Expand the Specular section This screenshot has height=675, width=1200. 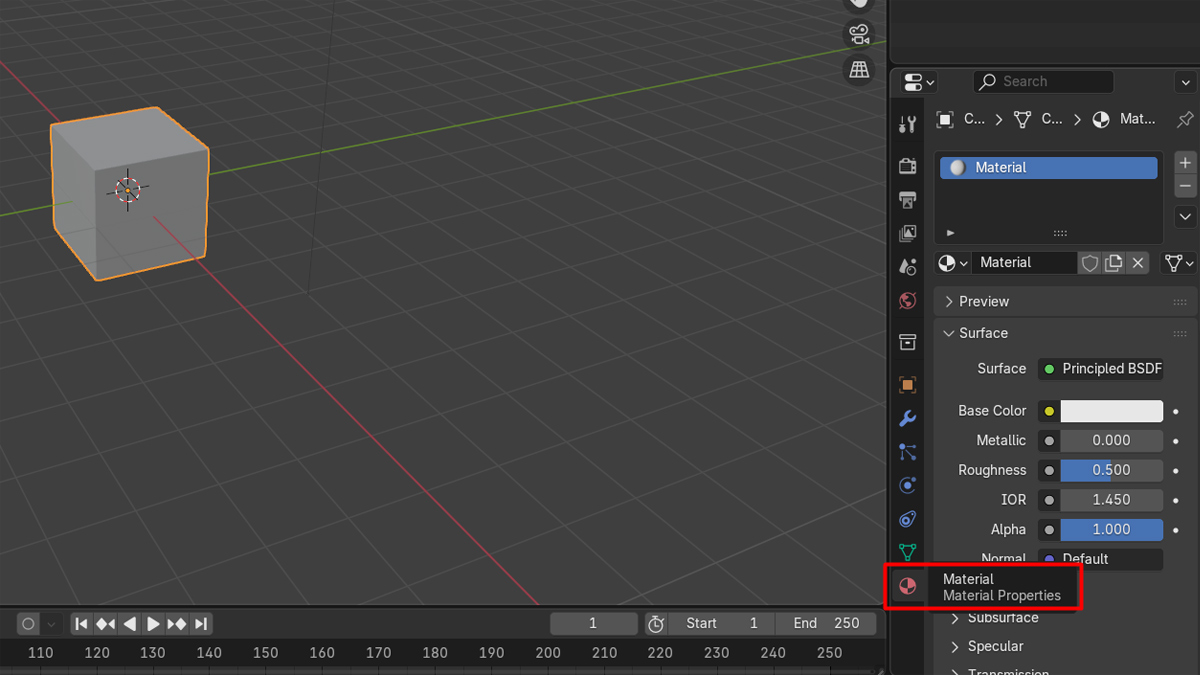(x=987, y=646)
